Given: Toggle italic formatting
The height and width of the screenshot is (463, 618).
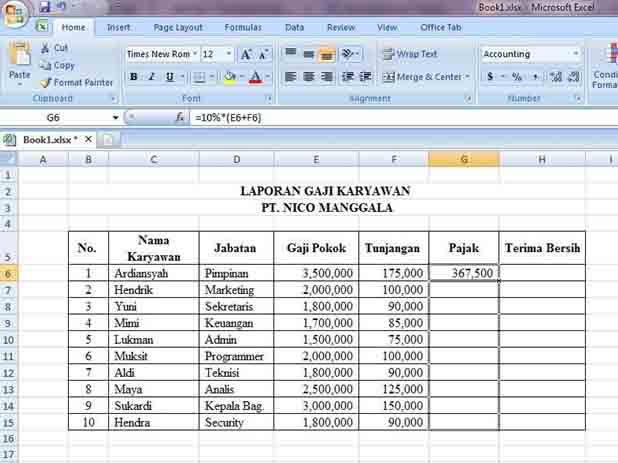Looking at the screenshot, I should (151, 77).
